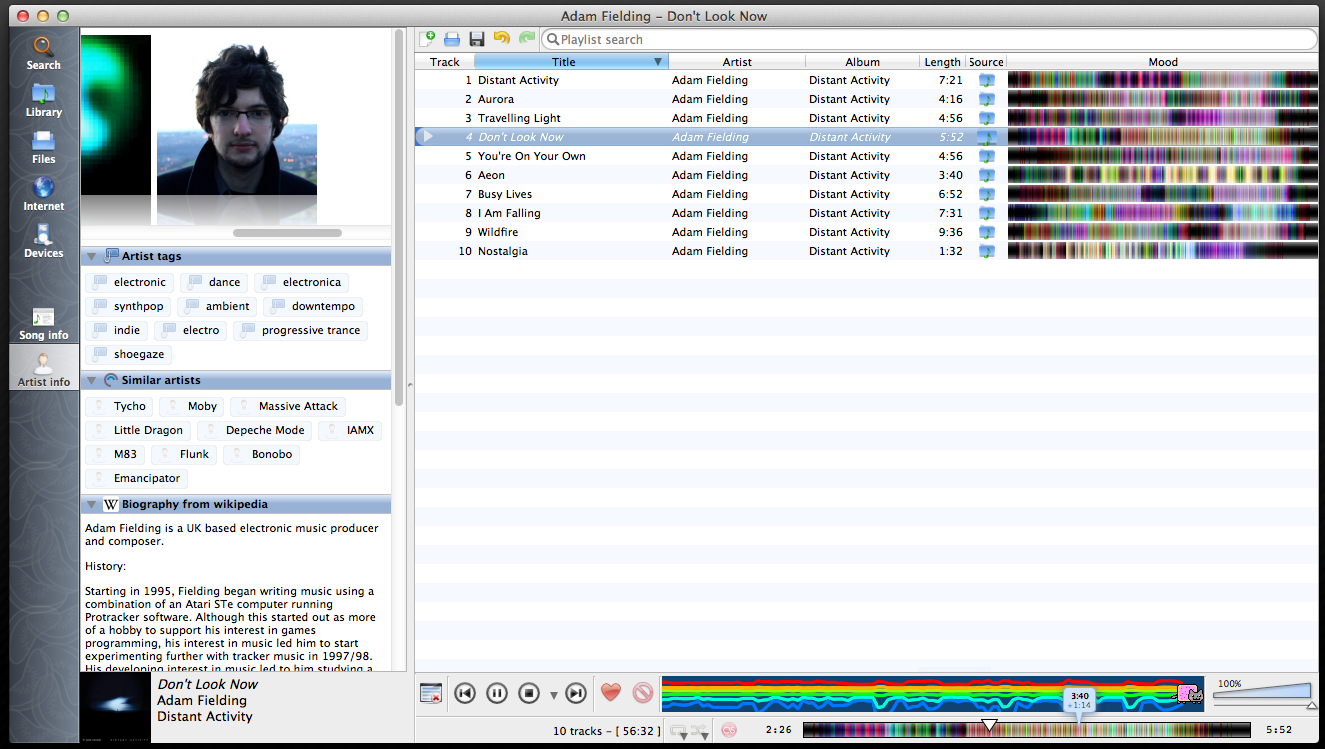The width and height of the screenshot is (1325, 749).
Task: Collapse the Biography from wikipedia section
Action: [92, 504]
